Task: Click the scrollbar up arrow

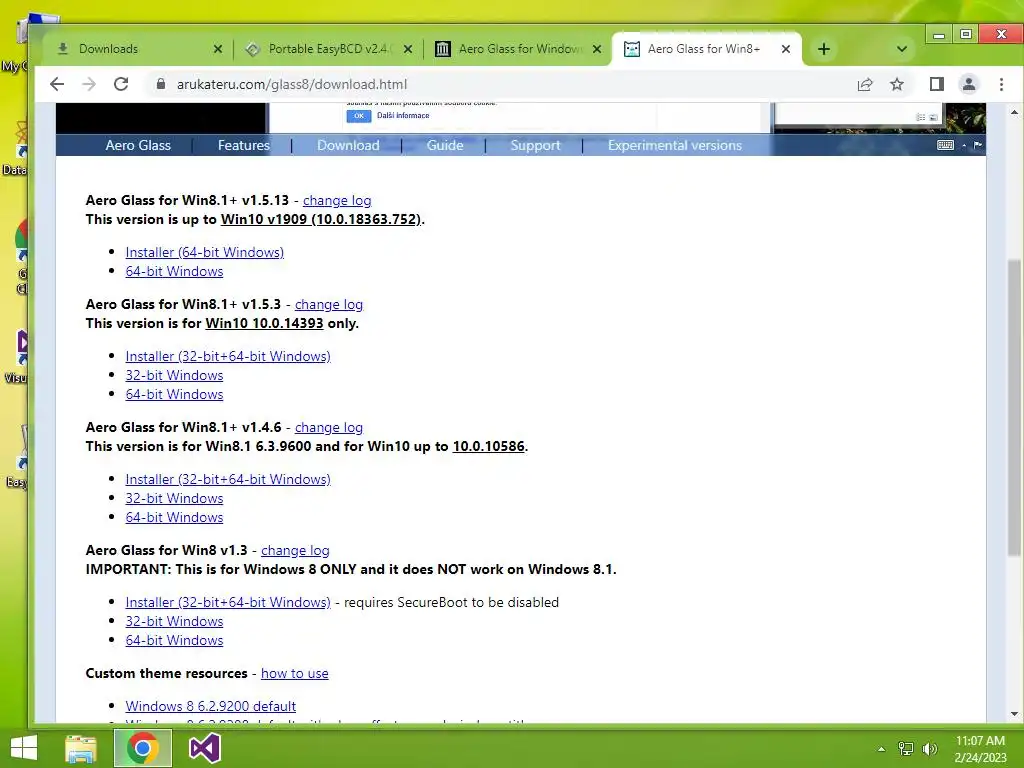Action: click(1014, 112)
